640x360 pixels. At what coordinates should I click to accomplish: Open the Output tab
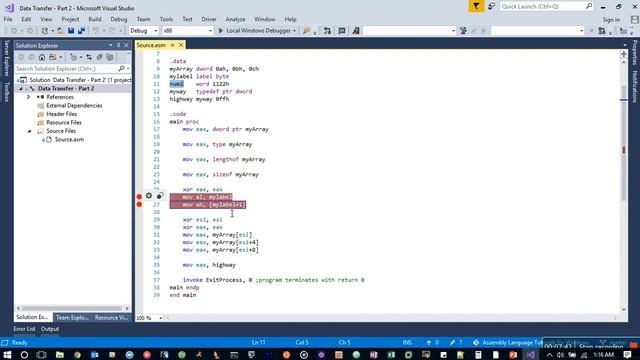pos(50,329)
